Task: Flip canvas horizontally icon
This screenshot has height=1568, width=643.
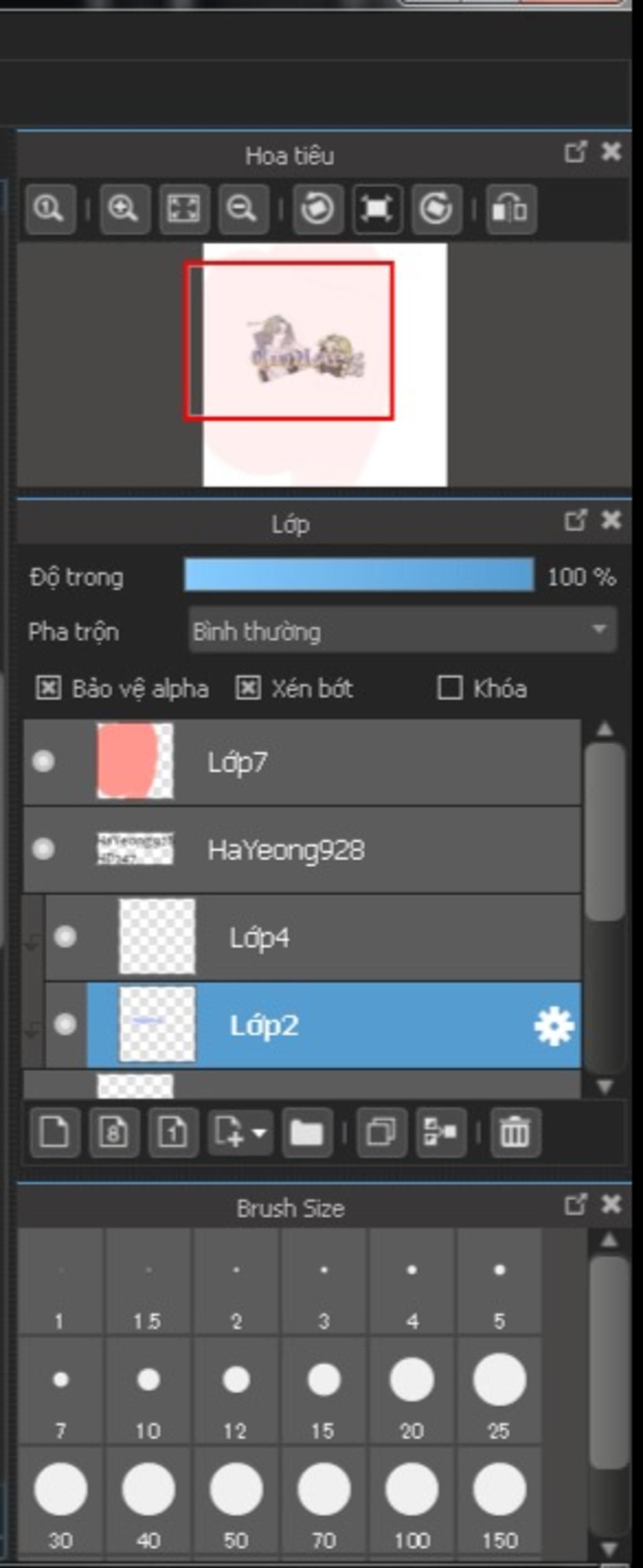Action: pyautogui.click(x=511, y=208)
